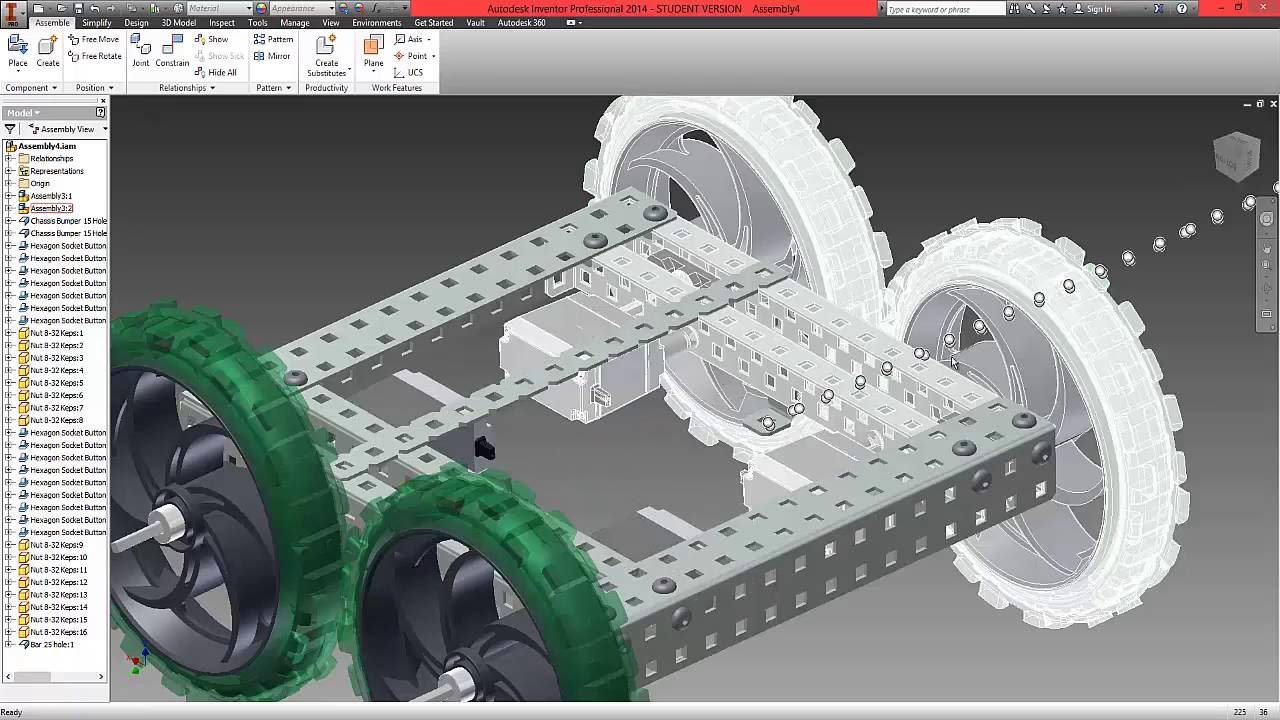
Task: Switch to the Autodesk 360 tab
Action: 522,23
